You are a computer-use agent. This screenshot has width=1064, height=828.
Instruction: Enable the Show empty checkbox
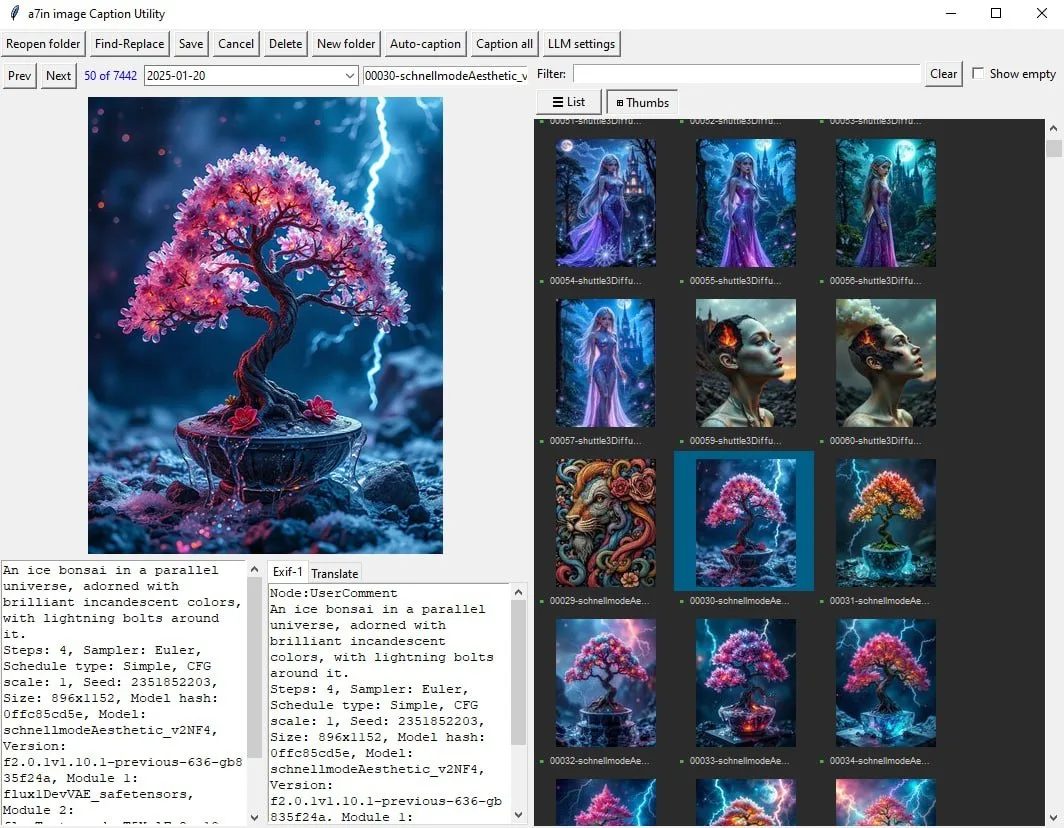(x=978, y=73)
